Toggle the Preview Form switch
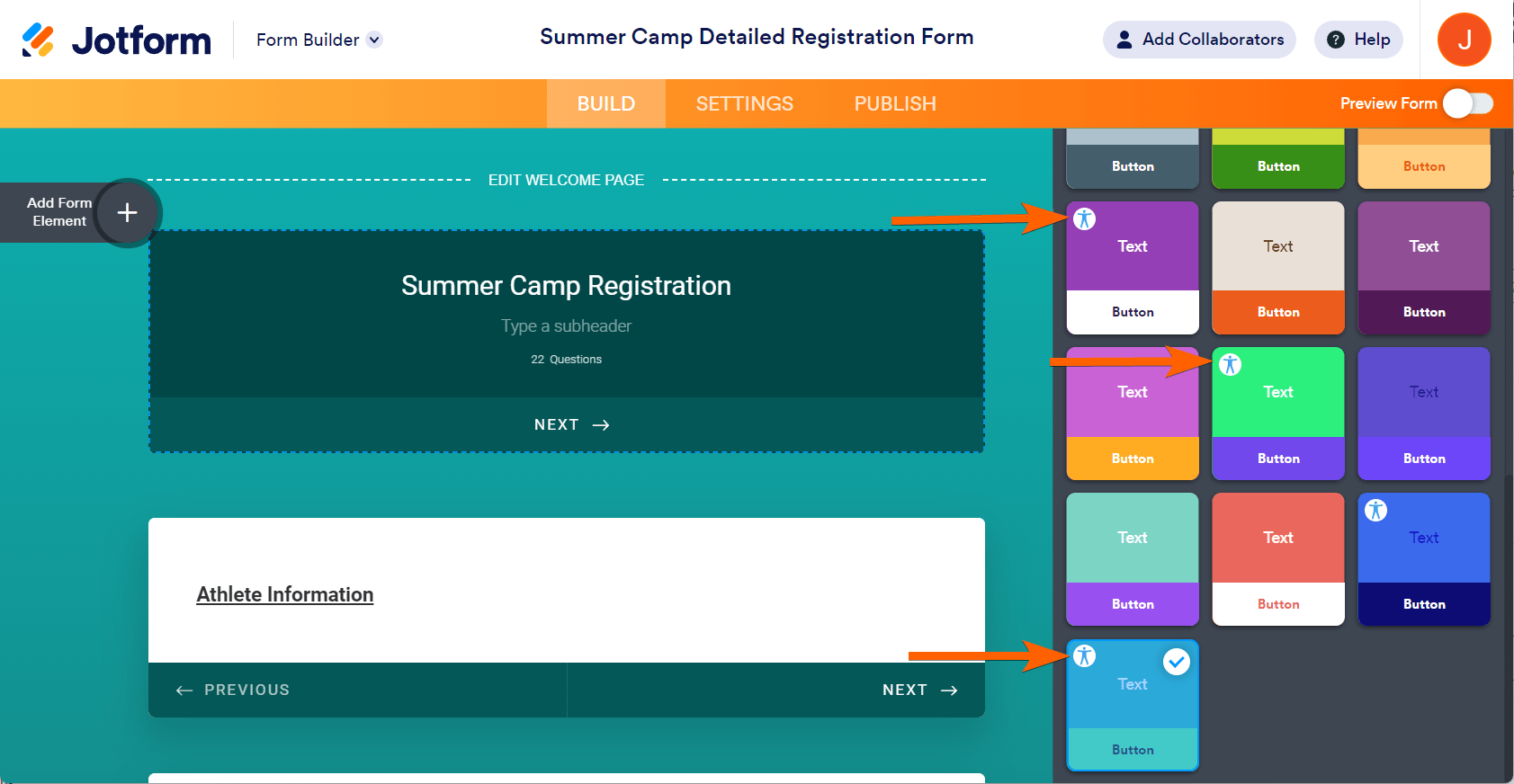1514x784 pixels. pyautogui.click(x=1468, y=103)
